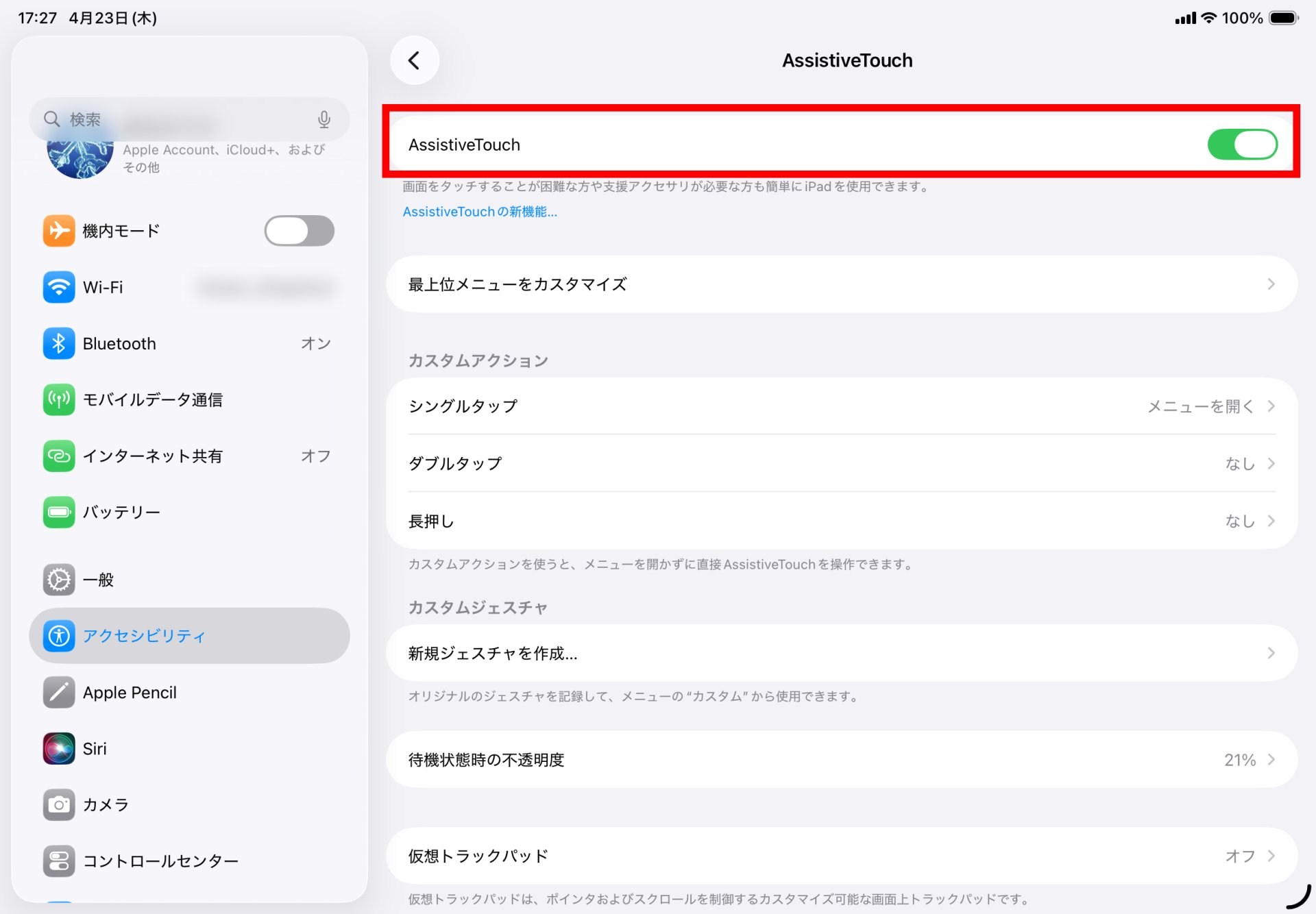Select the バッテリー settings icon

coord(59,512)
